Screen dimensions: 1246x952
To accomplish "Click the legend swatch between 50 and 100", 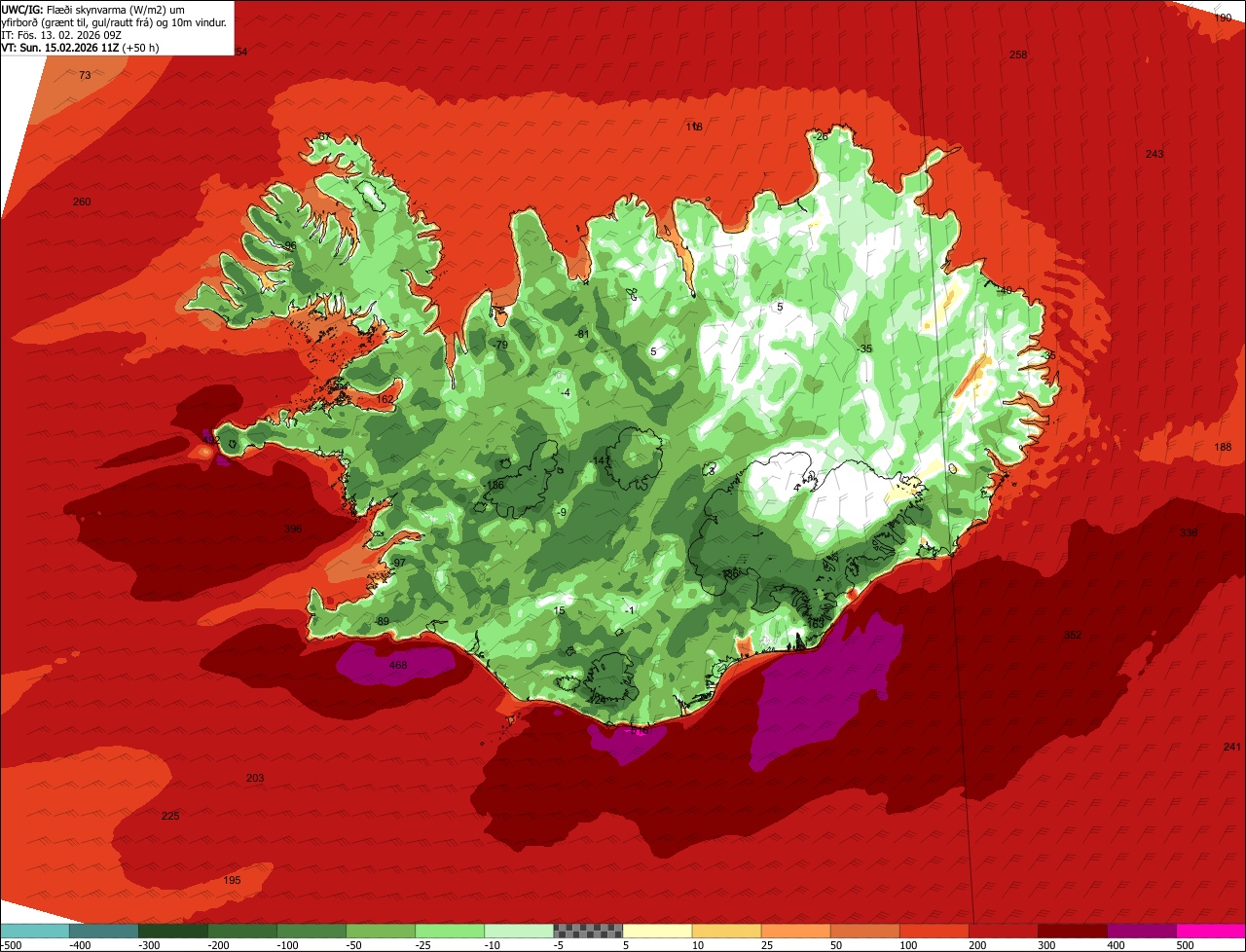I will point(864,931).
